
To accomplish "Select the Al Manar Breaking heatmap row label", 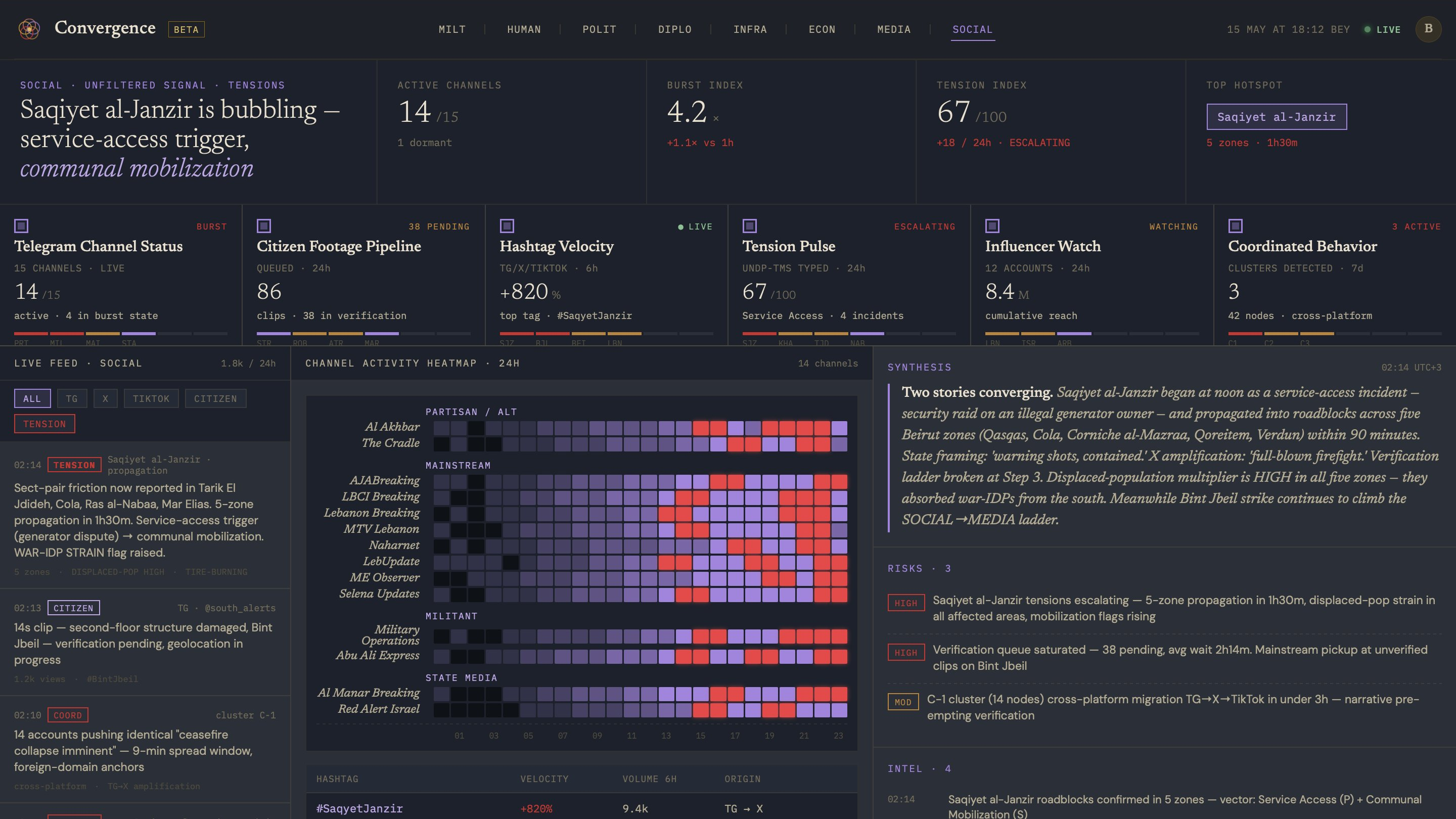I will tap(369, 693).
